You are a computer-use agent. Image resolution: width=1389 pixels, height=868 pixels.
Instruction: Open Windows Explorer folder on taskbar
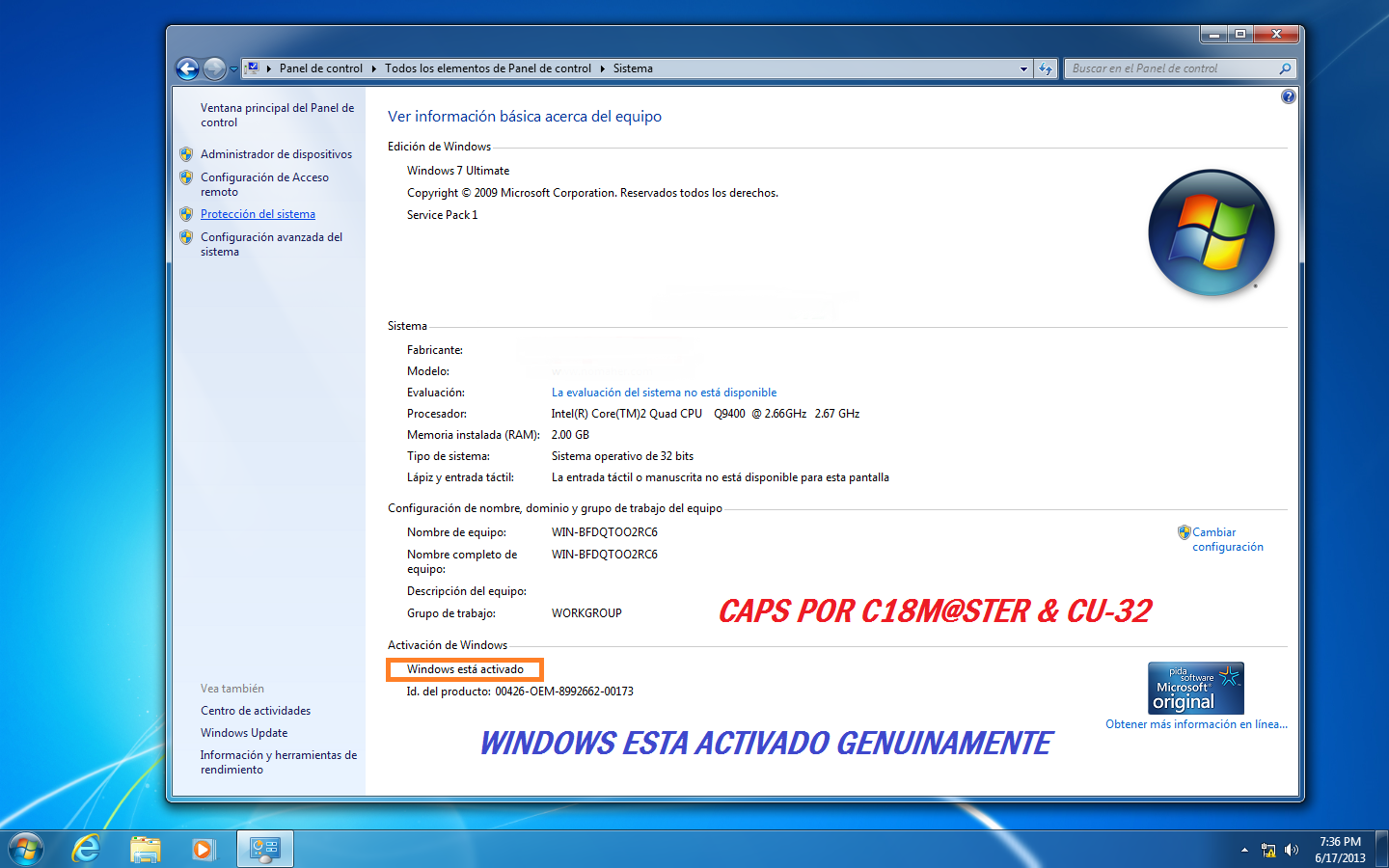pyautogui.click(x=145, y=849)
